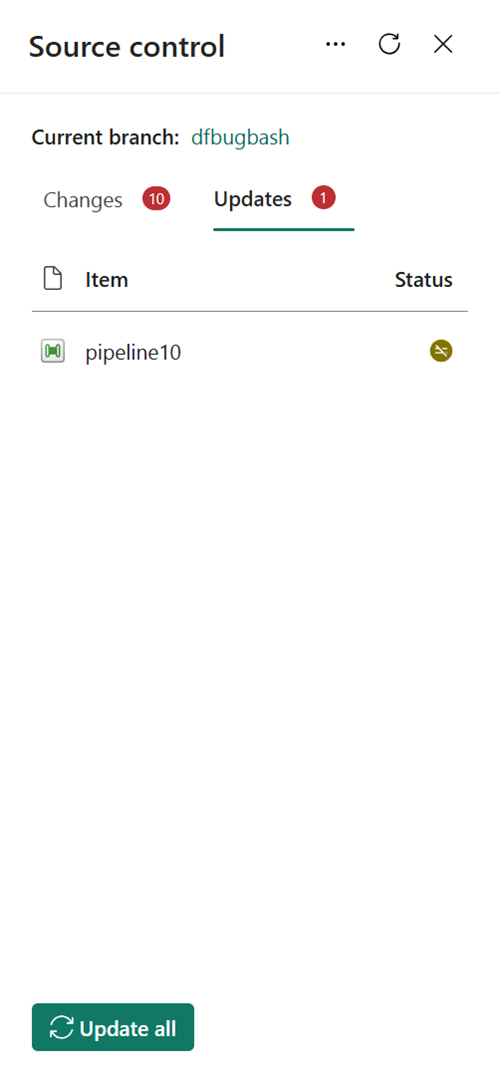Image resolution: width=500 pixels, height=1068 pixels.
Task: Click the olive status icon for pipeline10
Action: click(441, 351)
